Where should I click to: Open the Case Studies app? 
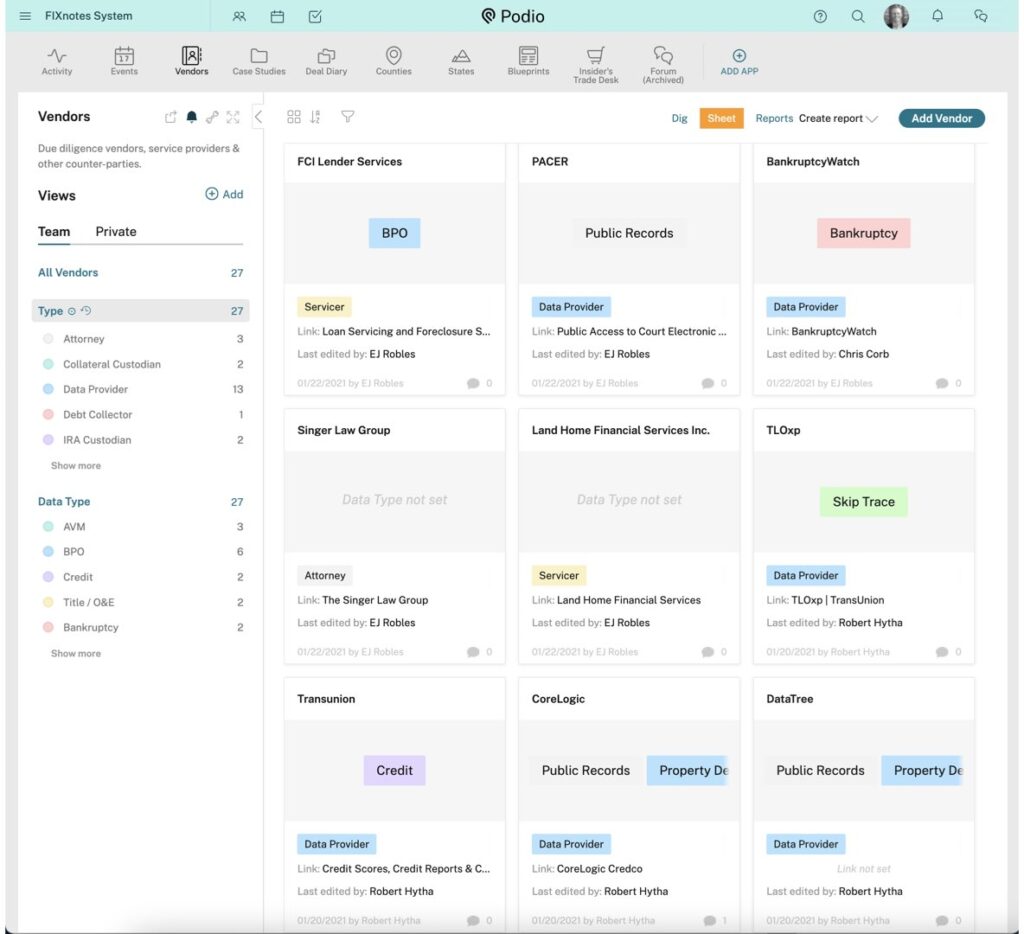coord(259,61)
